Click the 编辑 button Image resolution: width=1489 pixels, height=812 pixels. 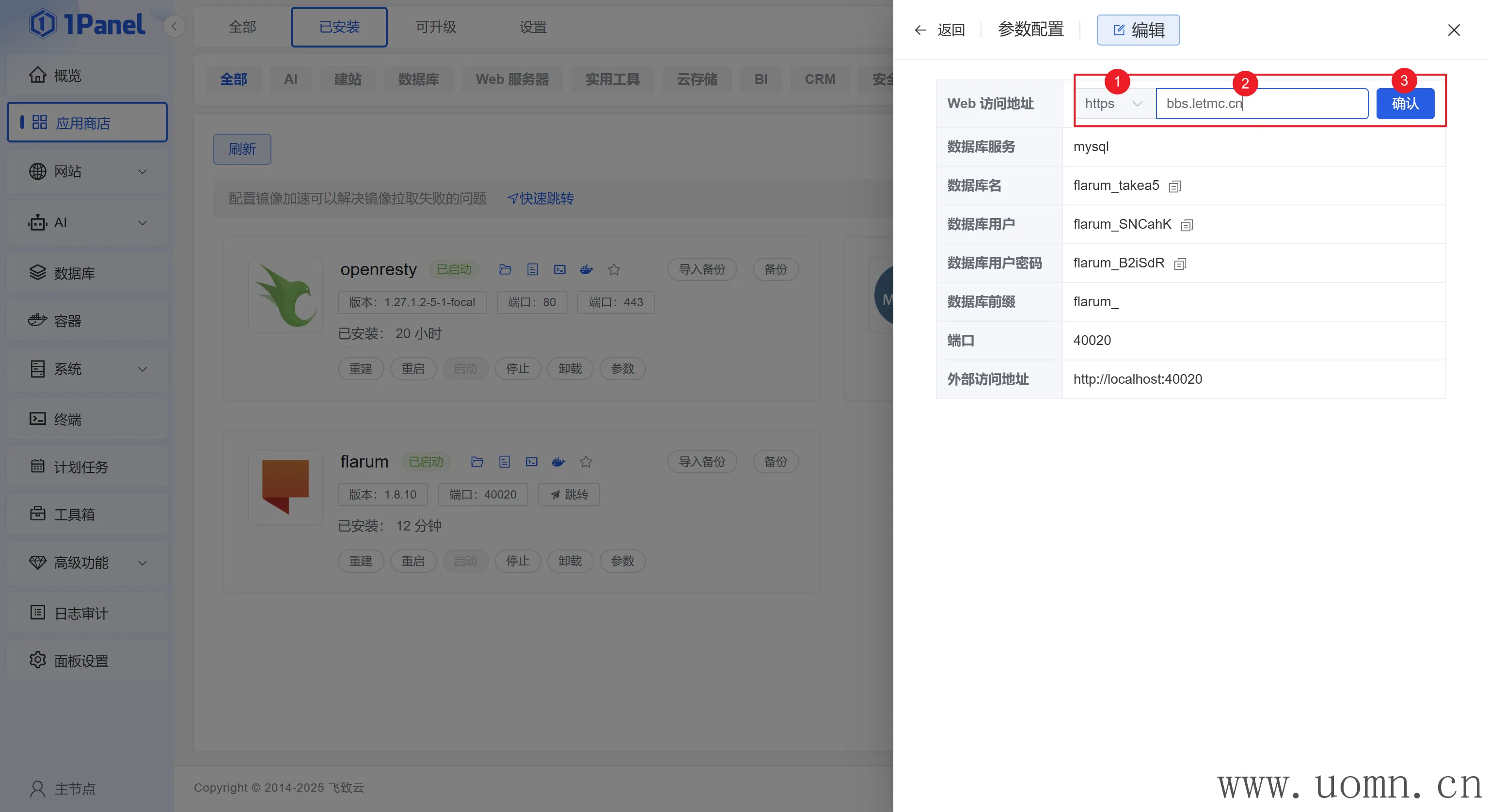pos(1138,30)
